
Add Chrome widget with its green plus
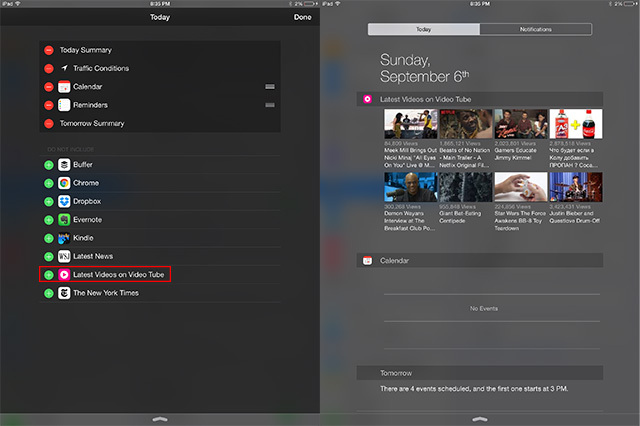49,183
